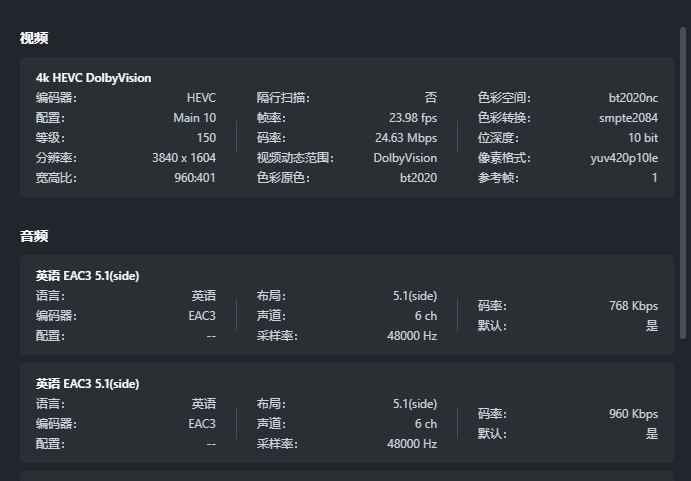Click the "色彩原色" label

tap(281, 178)
